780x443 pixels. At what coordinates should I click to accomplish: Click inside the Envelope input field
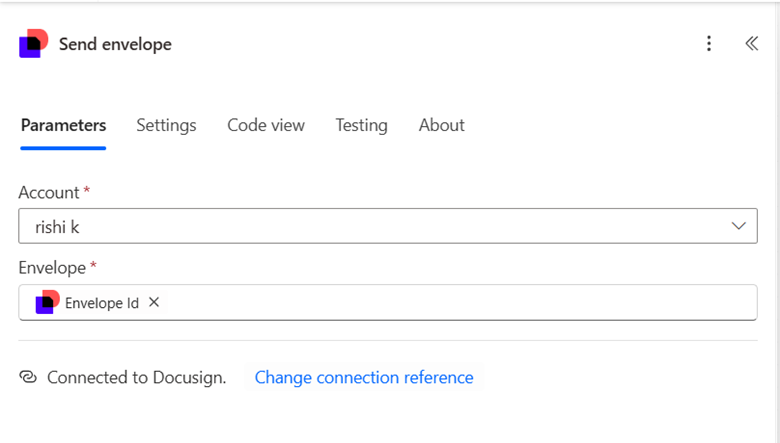point(450,302)
